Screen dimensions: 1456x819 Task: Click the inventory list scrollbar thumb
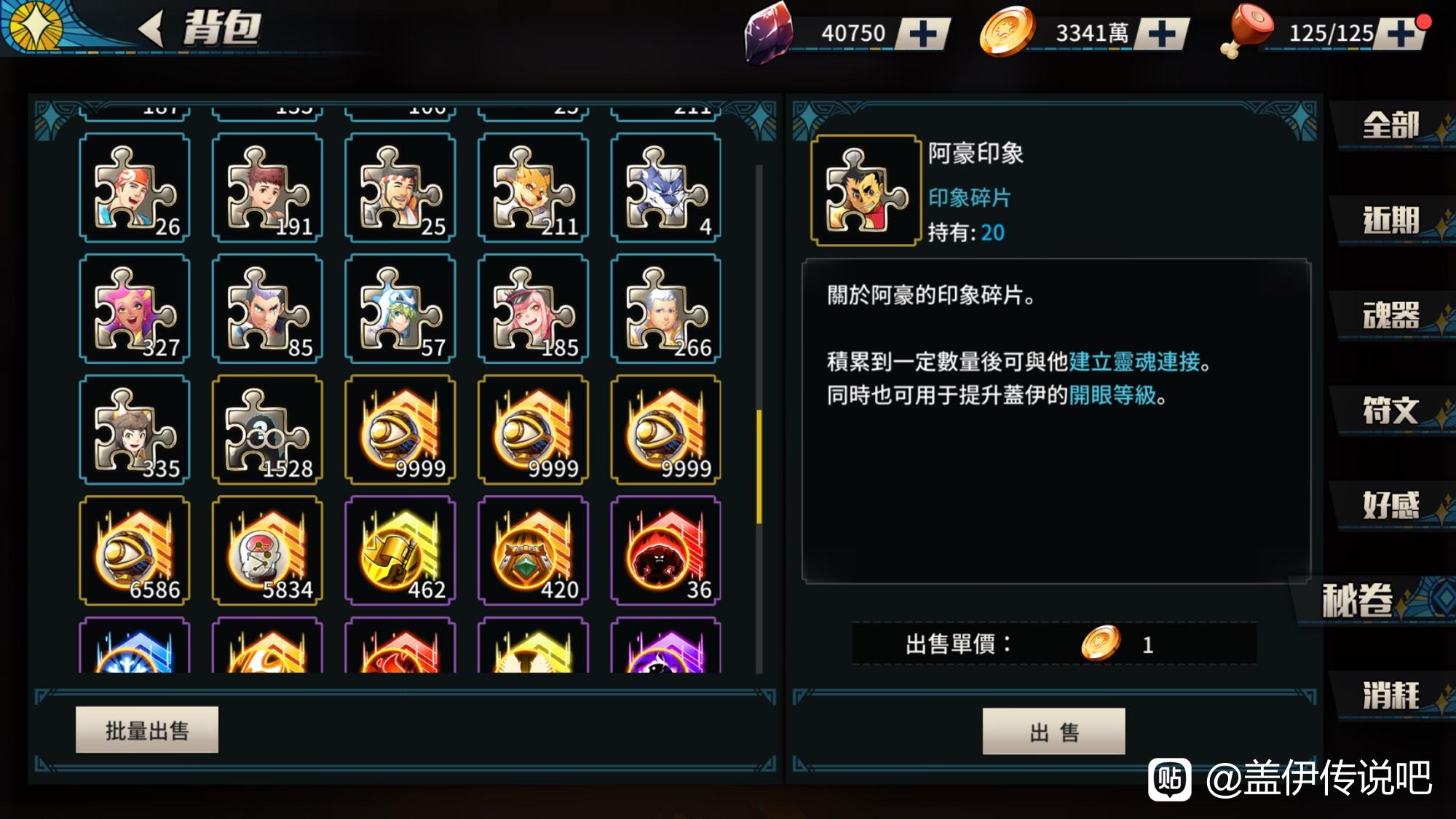[759, 467]
